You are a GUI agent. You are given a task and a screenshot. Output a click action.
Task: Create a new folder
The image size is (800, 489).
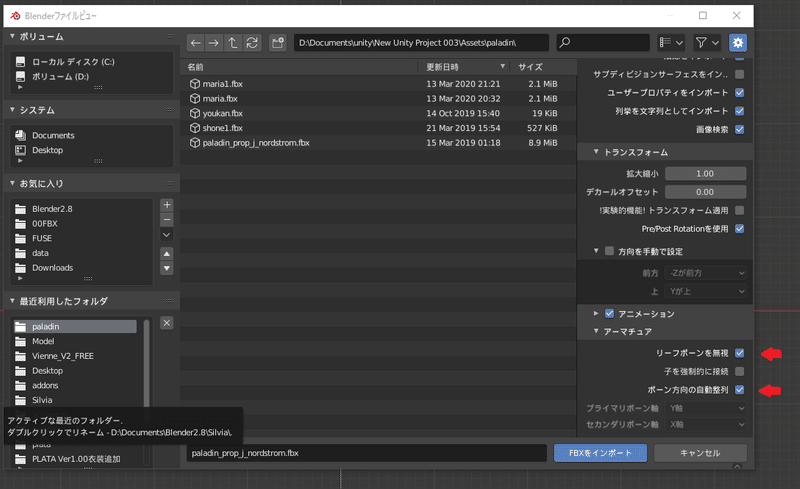pyautogui.click(x=278, y=43)
